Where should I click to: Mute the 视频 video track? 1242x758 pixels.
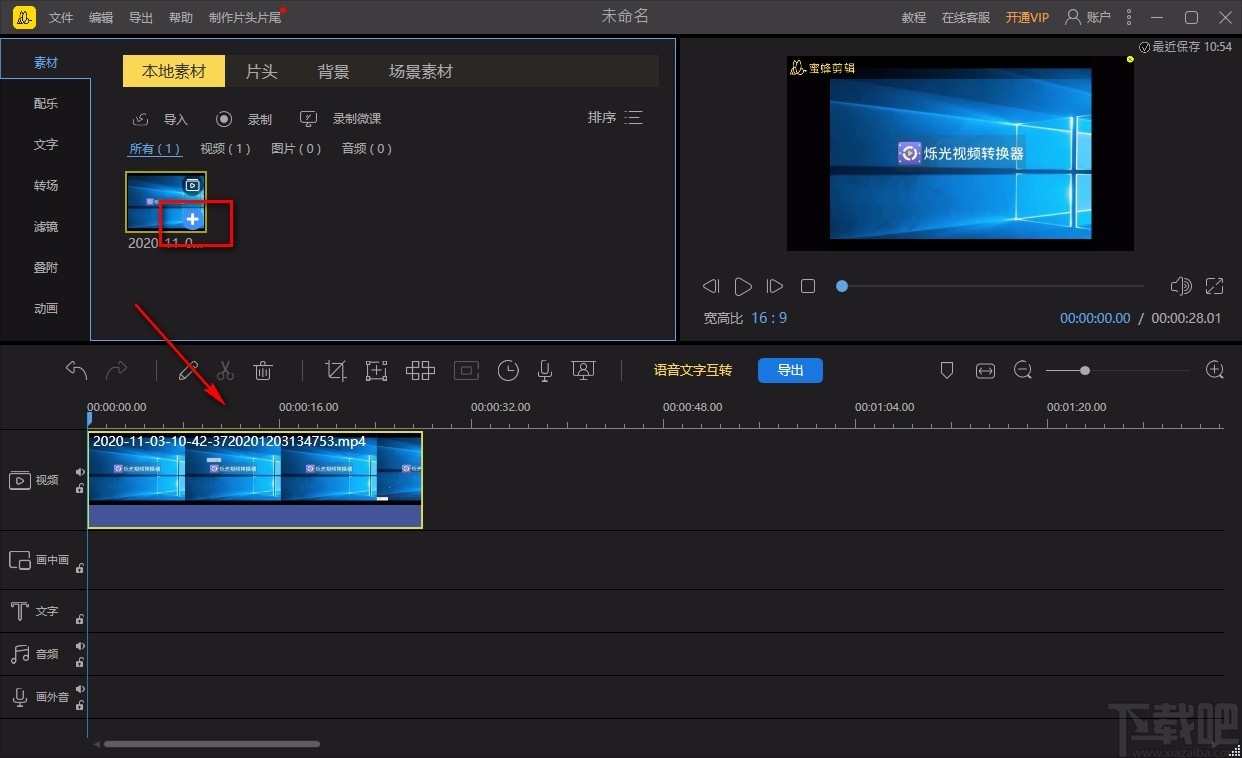(x=80, y=472)
